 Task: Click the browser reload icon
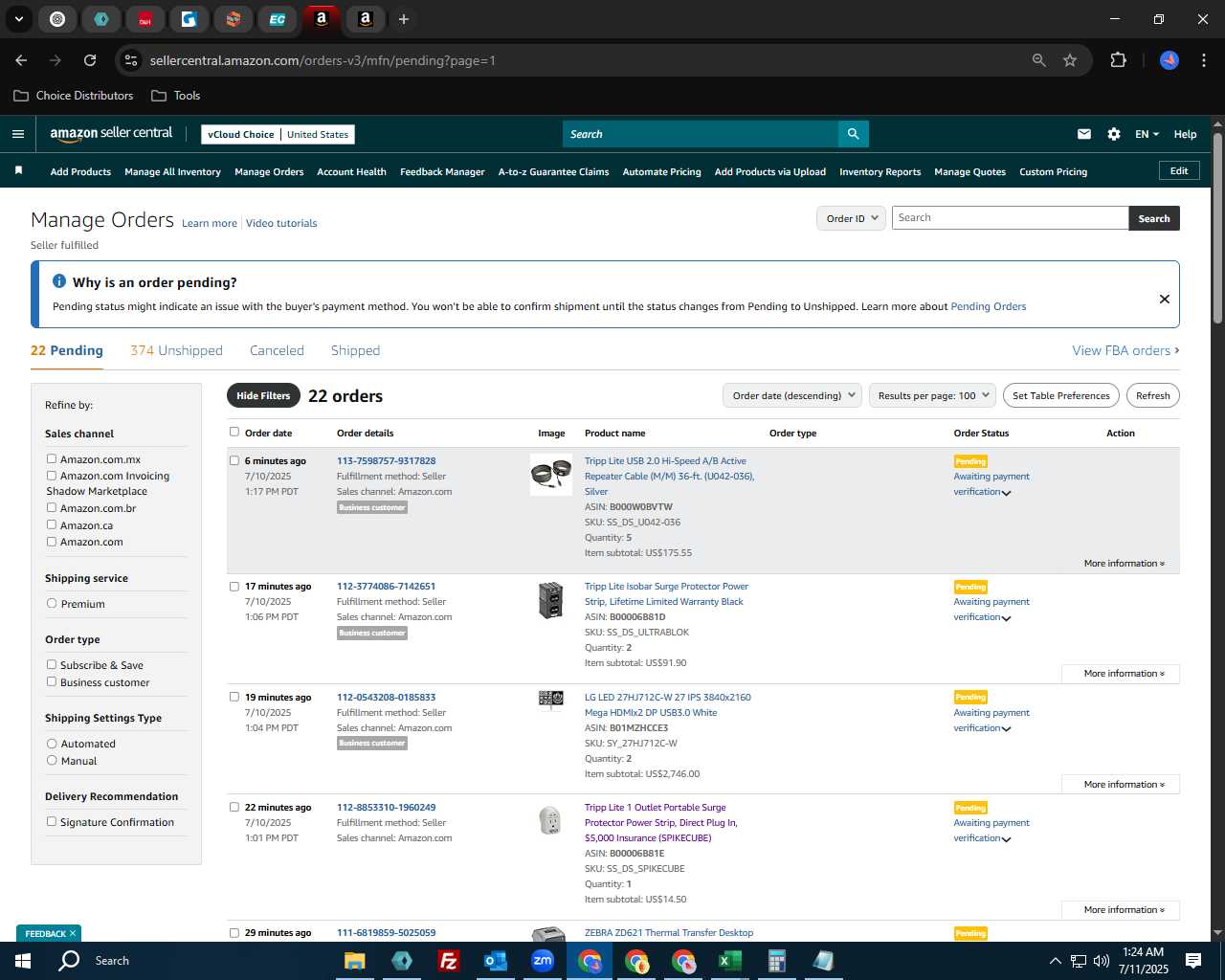[90, 60]
